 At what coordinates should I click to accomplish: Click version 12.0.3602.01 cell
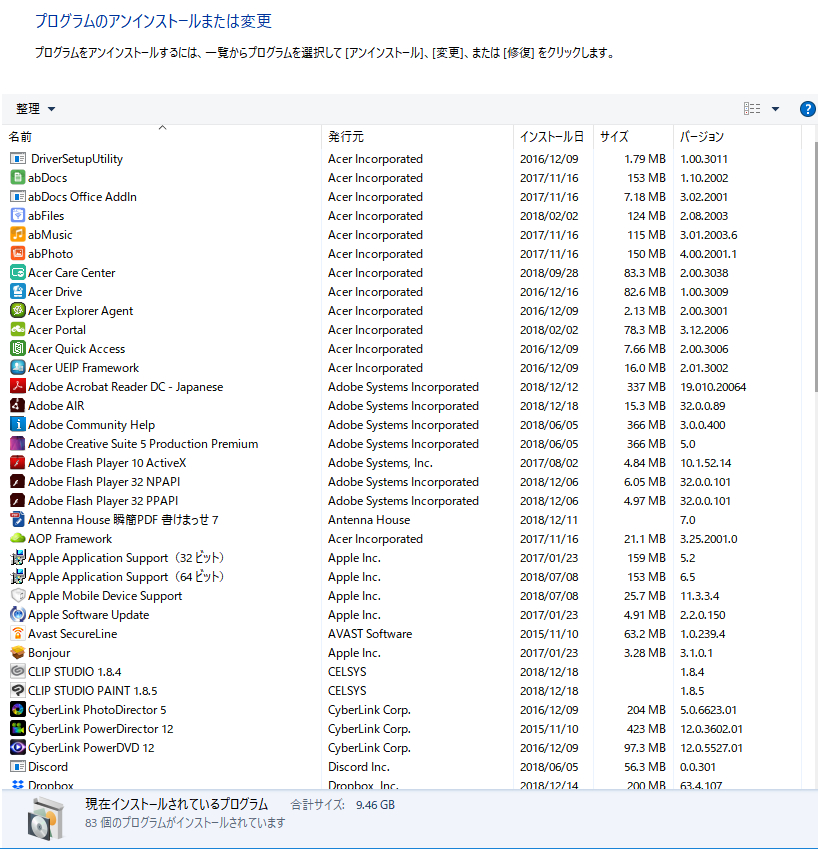coord(711,728)
